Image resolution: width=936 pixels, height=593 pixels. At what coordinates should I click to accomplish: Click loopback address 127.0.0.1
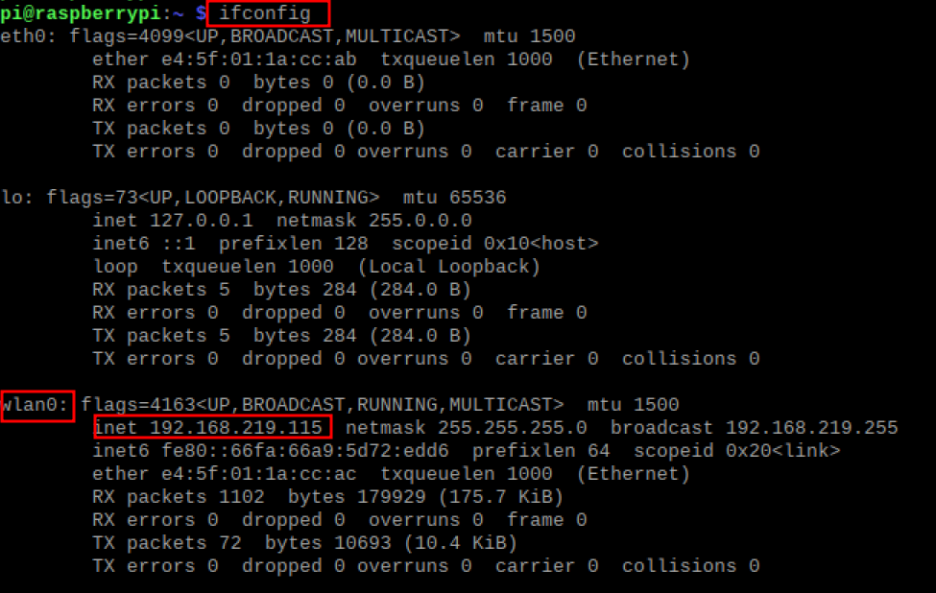point(201,221)
